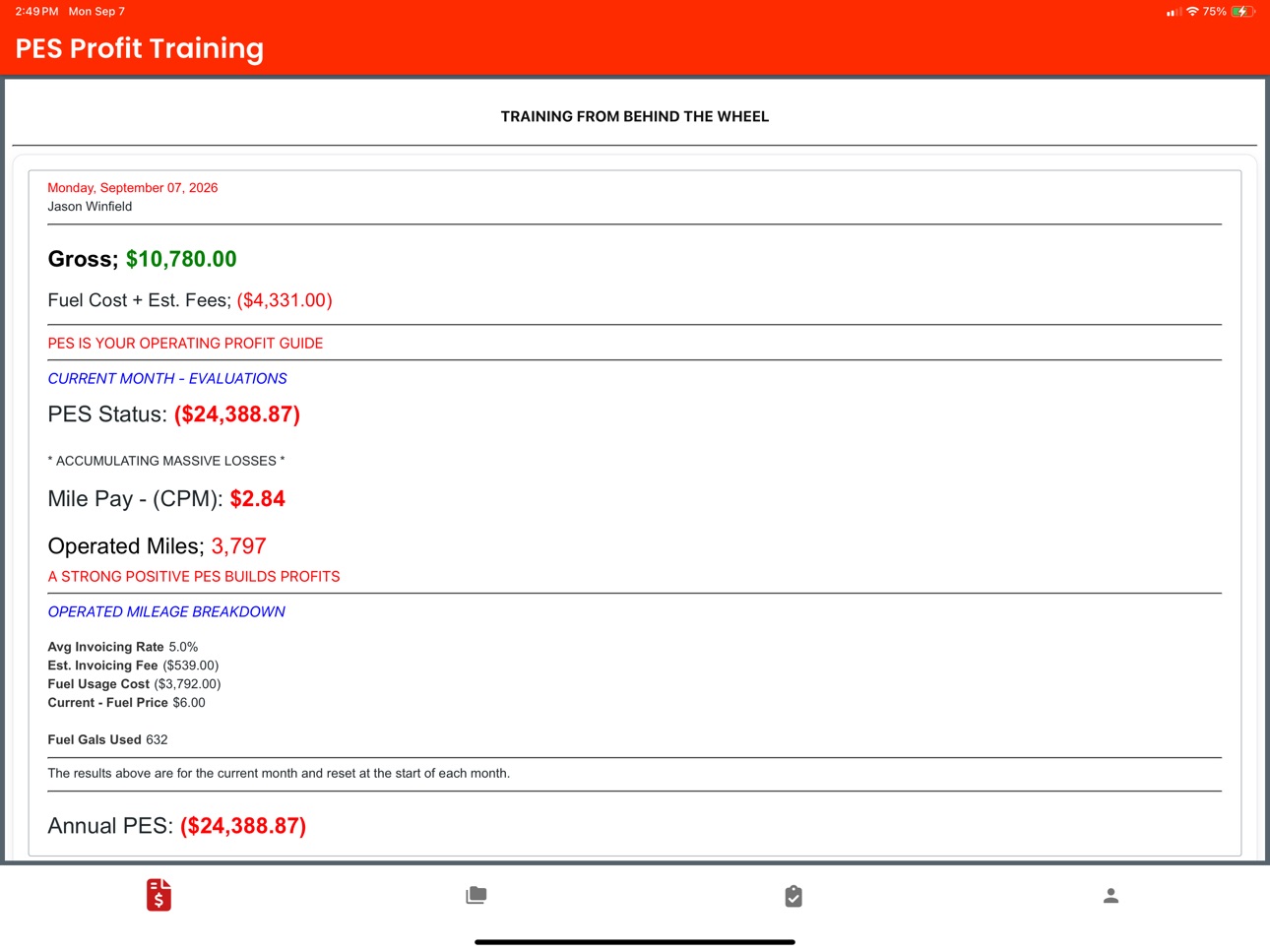Viewport: 1270px width, 952px height.
Task: Click 'PES IS YOUR OPERATING PROFIT GUIDE' text
Action: [185, 344]
